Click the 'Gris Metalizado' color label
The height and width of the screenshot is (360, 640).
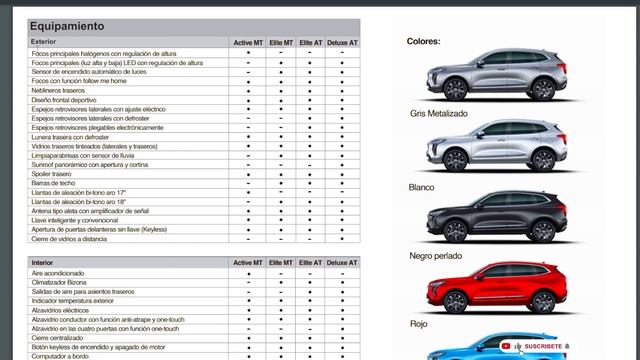[x=439, y=114]
